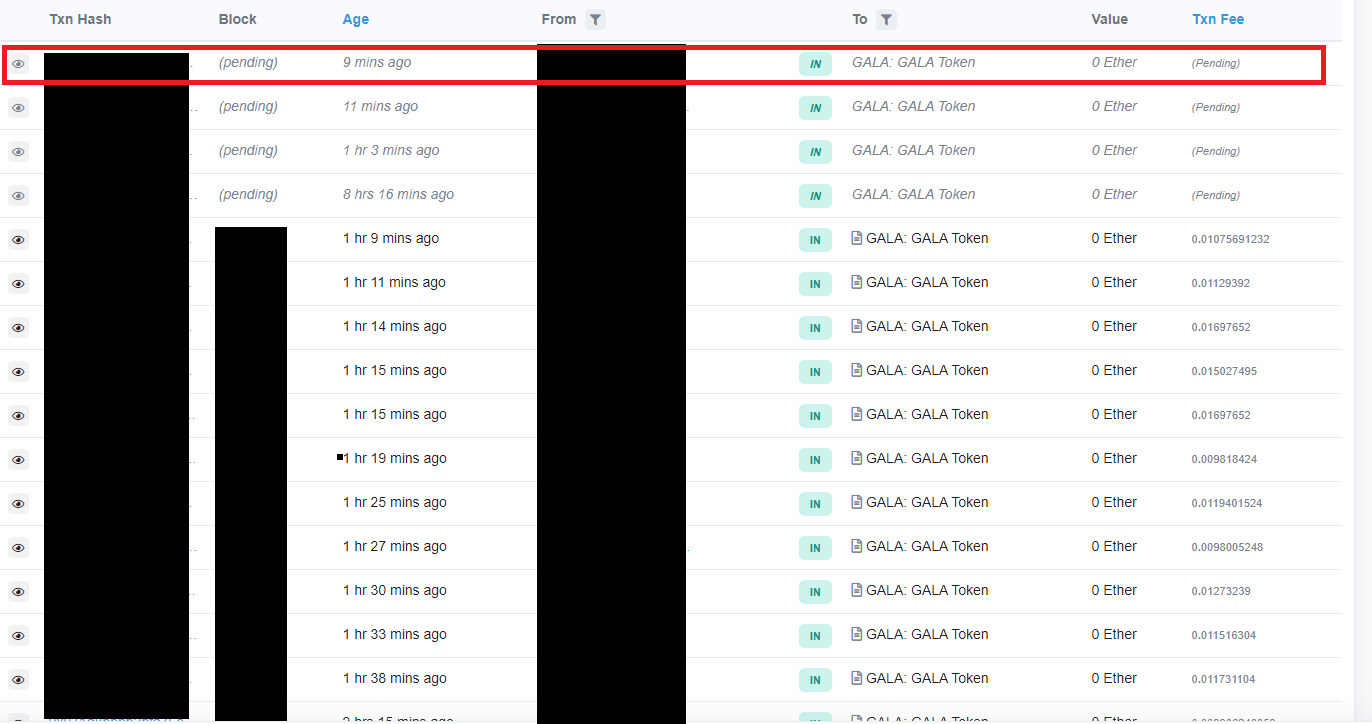Viewport: 1372px width, 724px height.
Task: Click the eye icon in the 1 hr 19 mins ago row
Action: click(x=18, y=460)
